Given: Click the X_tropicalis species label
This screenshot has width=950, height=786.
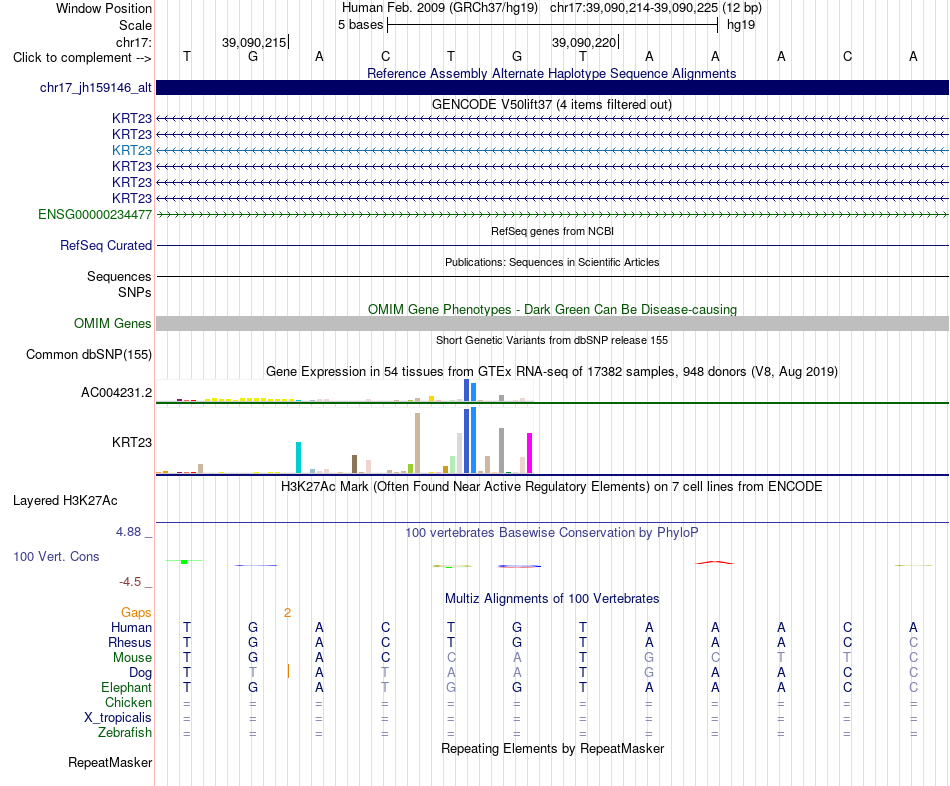Looking at the screenshot, I should (x=118, y=718).
